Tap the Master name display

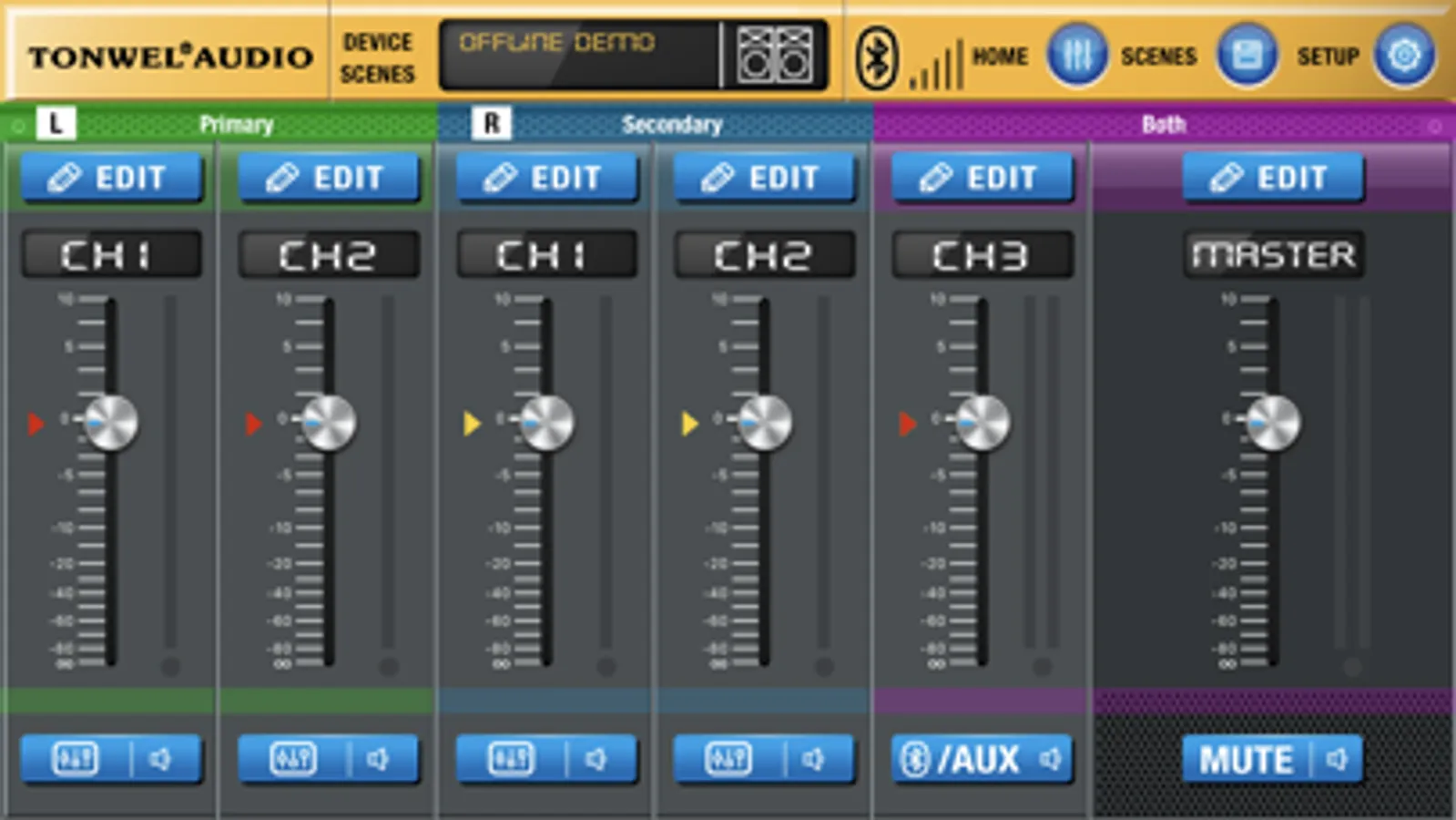coord(1273,255)
